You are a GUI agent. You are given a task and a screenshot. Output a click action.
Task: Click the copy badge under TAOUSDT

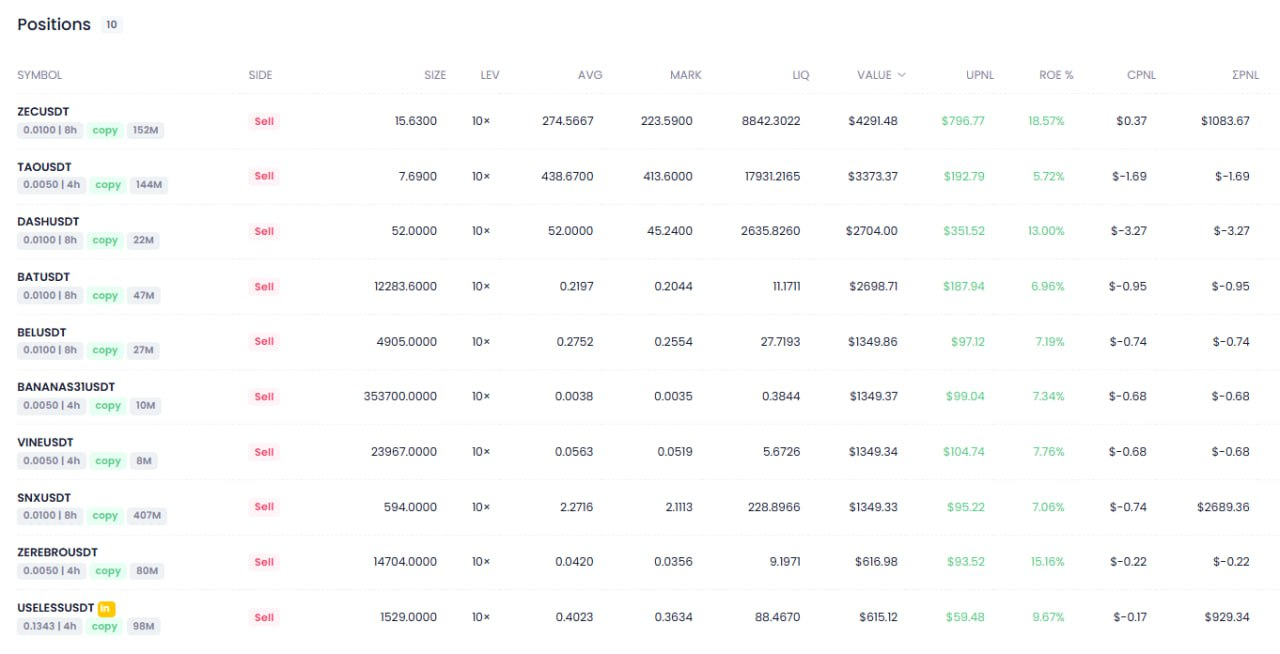(x=107, y=185)
